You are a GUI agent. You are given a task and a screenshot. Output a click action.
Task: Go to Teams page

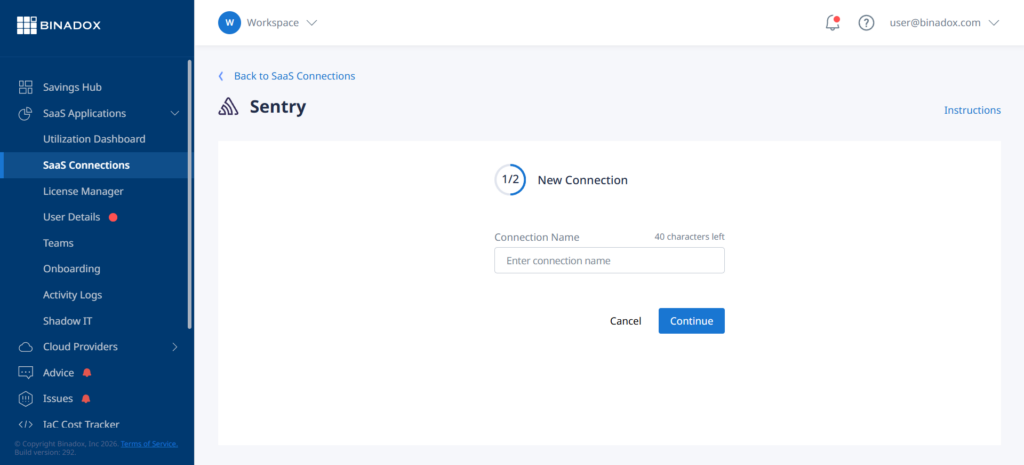point(58,243)
